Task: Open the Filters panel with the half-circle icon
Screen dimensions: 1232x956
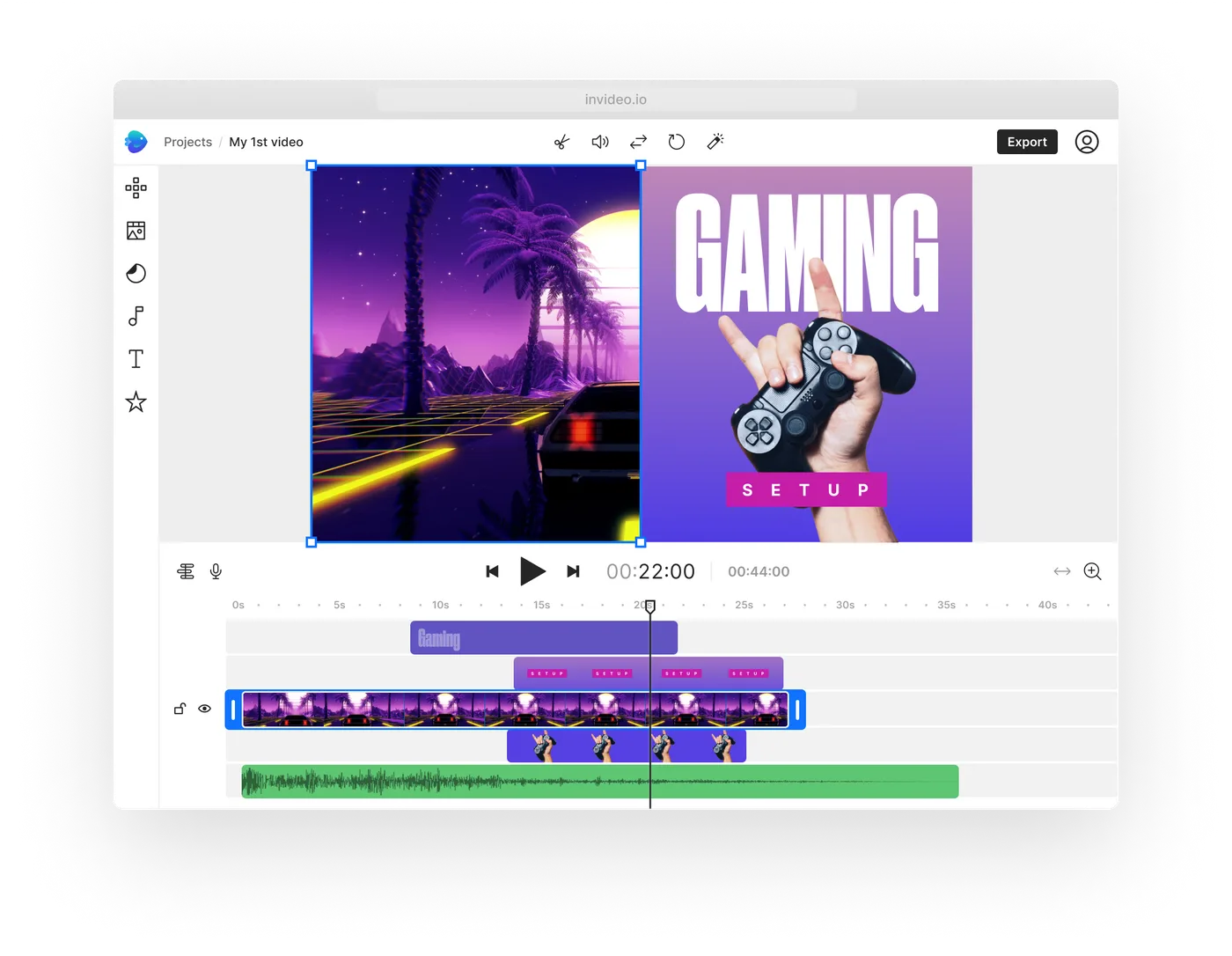Action: click(x=136, y=274)
